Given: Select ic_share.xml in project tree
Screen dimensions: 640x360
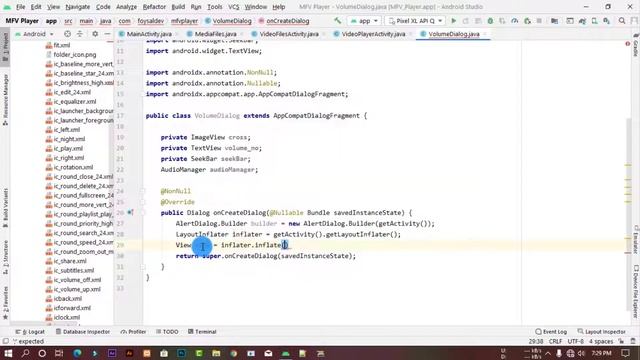Looking at the screenshot, I should coord(66,261).
